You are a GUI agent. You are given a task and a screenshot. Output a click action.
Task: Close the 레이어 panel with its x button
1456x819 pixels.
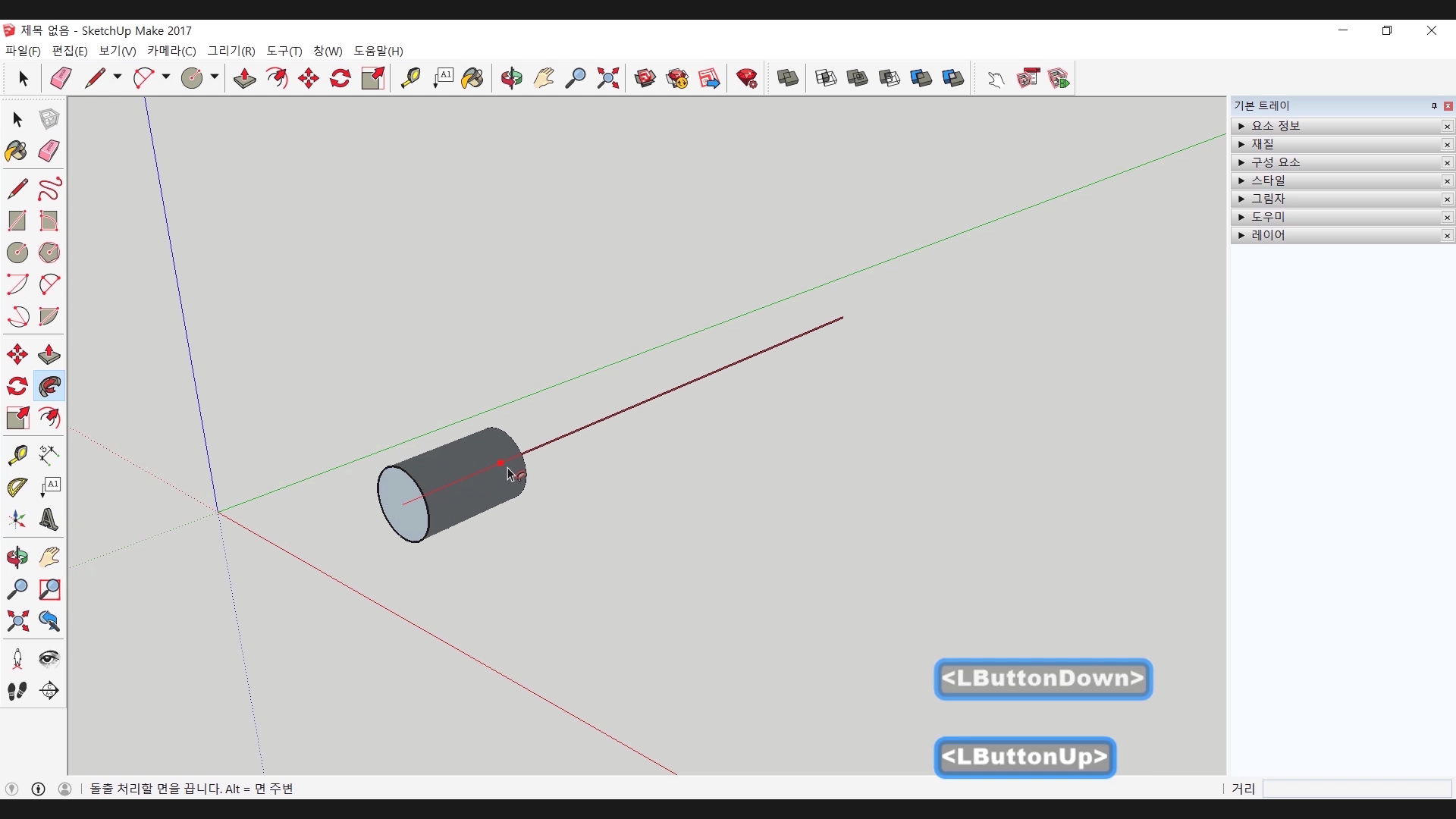tap(1447, 236)
